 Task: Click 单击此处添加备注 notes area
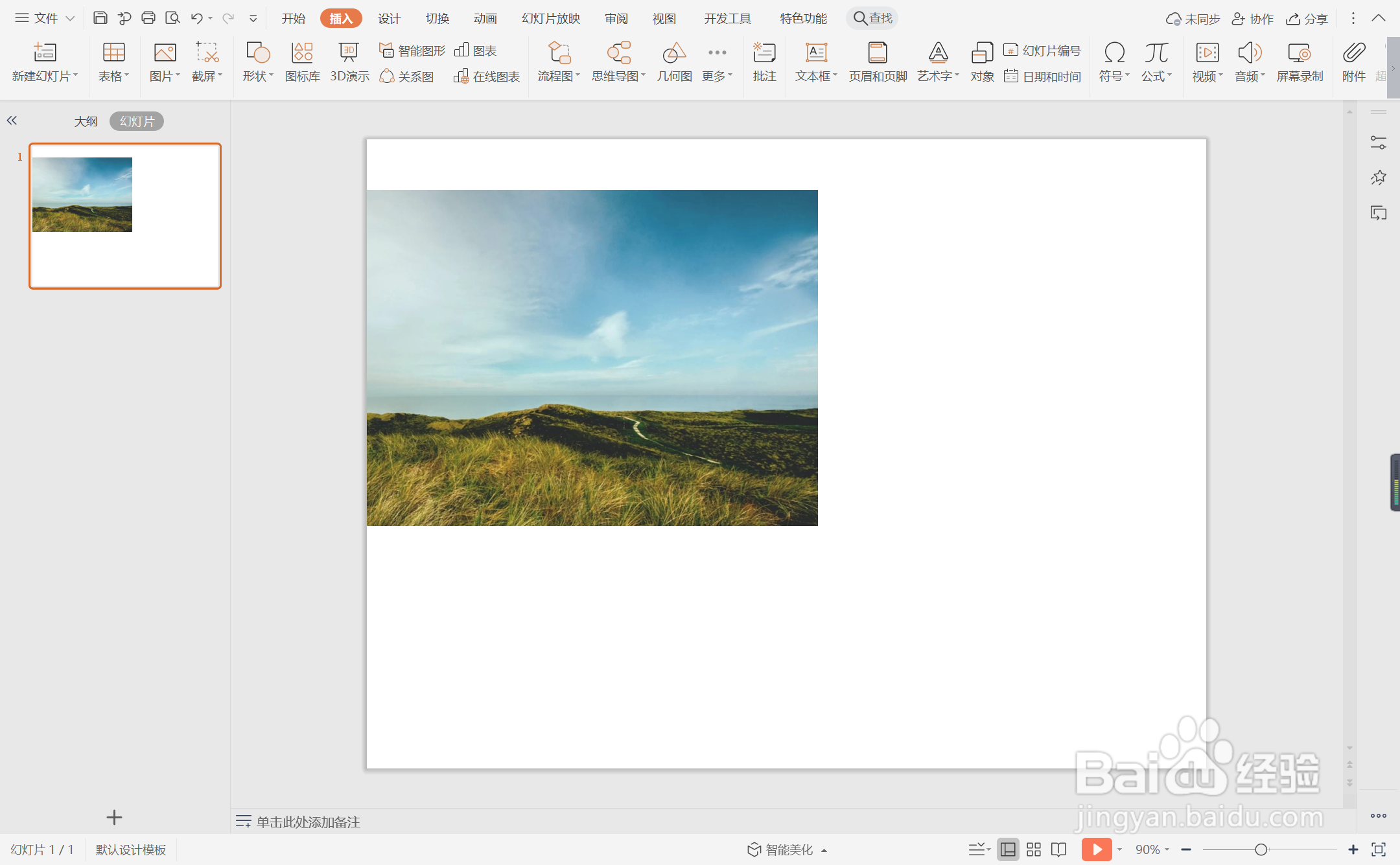[x=307, y=822]
